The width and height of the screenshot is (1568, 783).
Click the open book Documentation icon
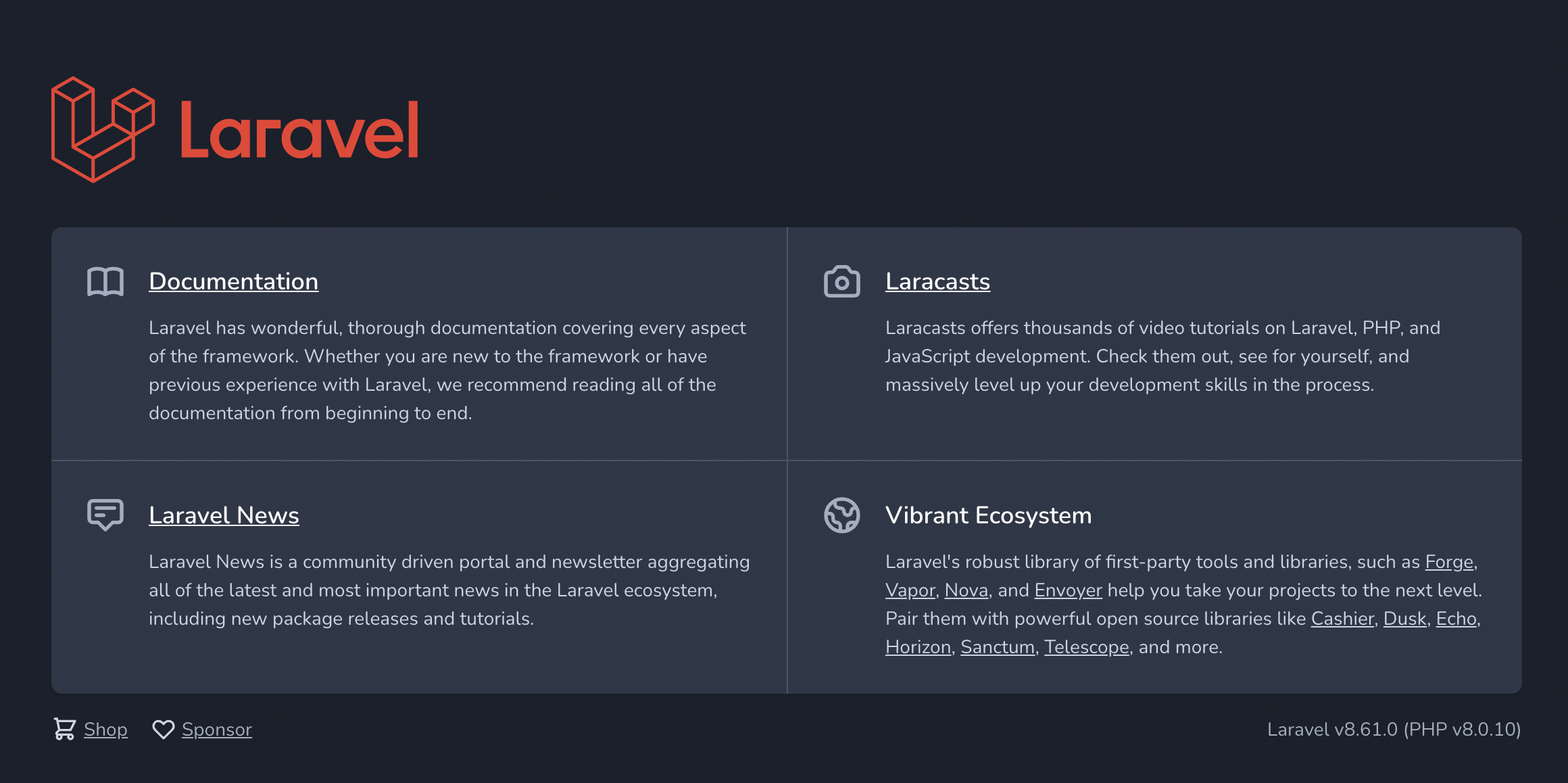tap(105, 281)
